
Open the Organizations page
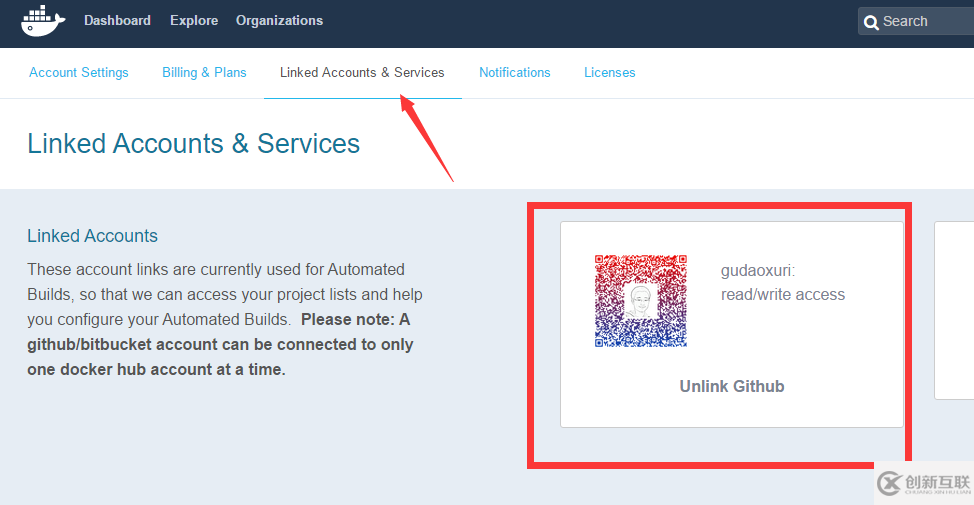point(280,20)
